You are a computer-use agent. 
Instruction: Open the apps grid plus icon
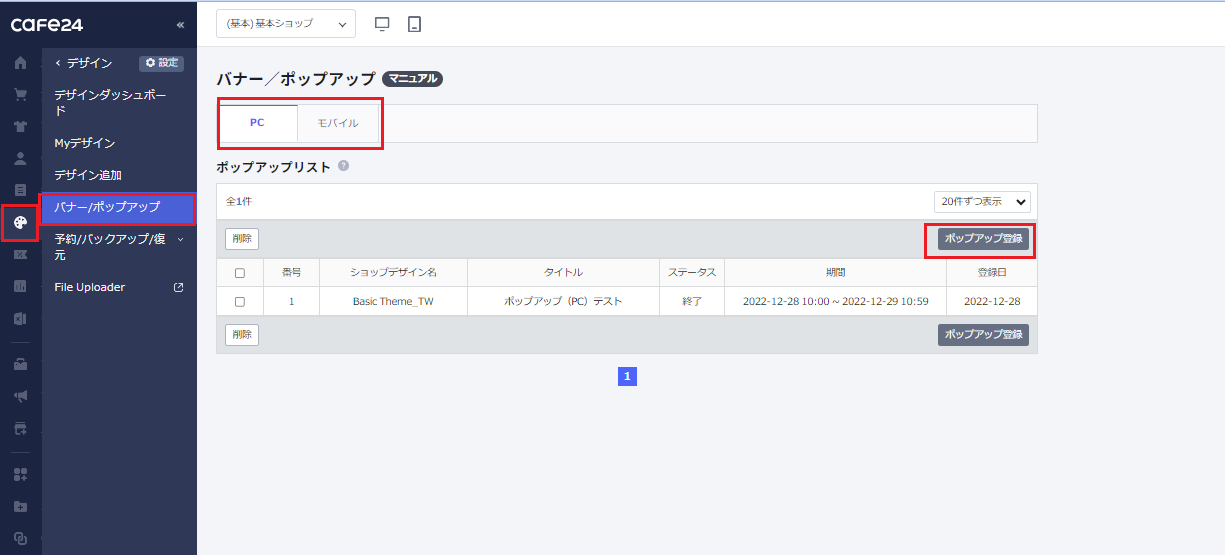click(20, 474)
